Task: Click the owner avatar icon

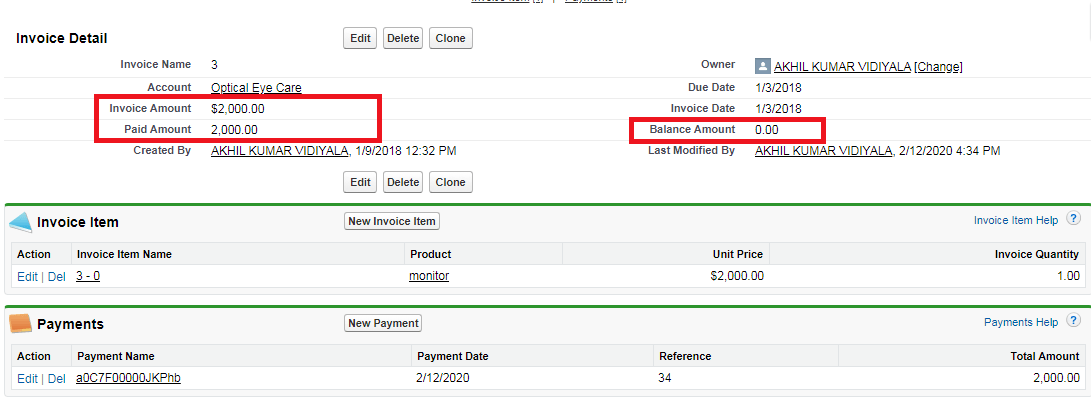Action: (x=763, y=66)
